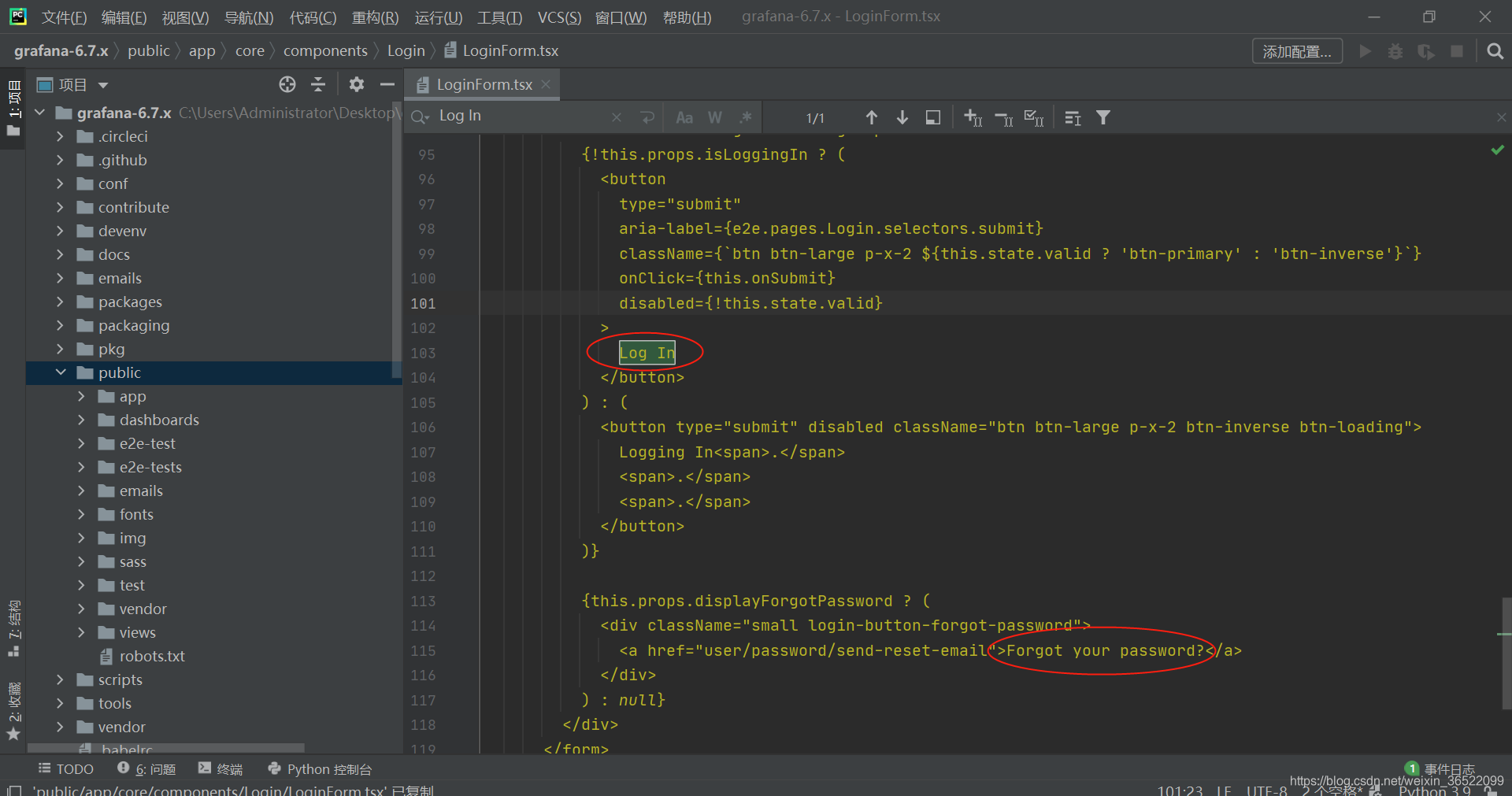
Task: Open the File (文件) menu
Action: 64,17
